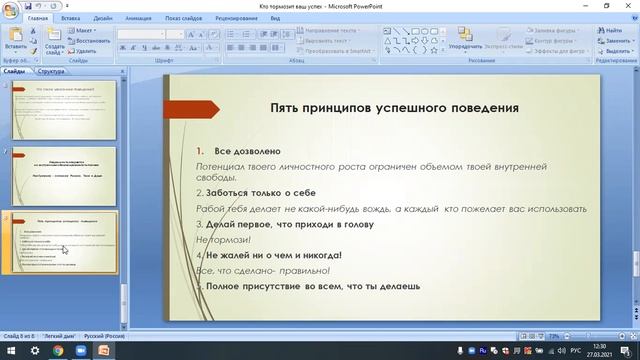This screenshot has width=640, height=360.
Task: Pick the arrow line shape
Action: pos(406,31)
